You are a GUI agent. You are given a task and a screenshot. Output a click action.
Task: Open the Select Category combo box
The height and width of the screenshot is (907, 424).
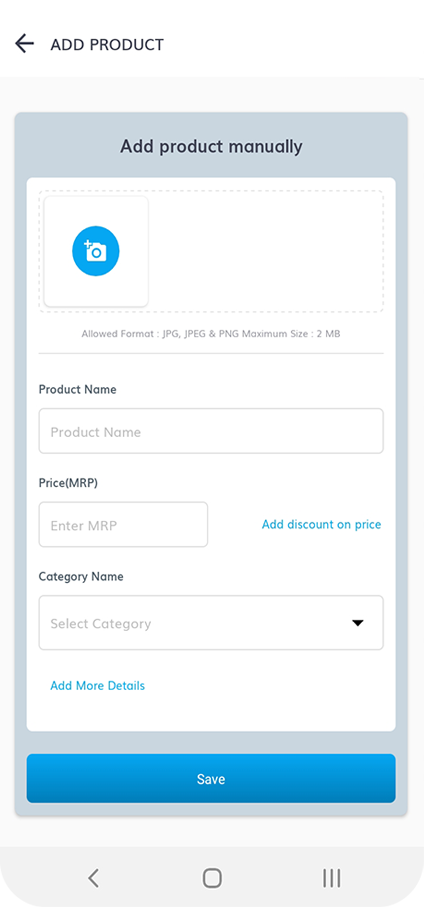(x=211, y=623)
